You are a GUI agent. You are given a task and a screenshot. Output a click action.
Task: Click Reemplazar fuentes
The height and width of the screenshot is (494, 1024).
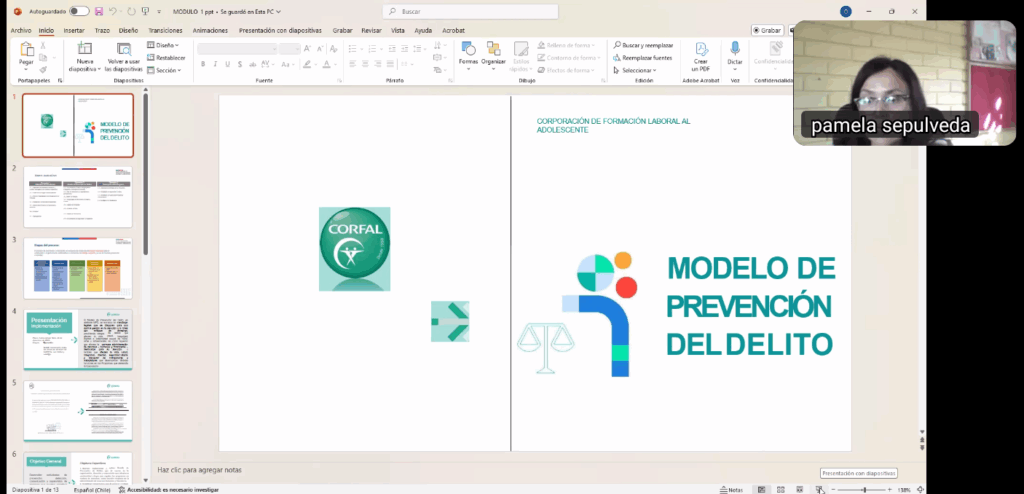click(643, 58)
